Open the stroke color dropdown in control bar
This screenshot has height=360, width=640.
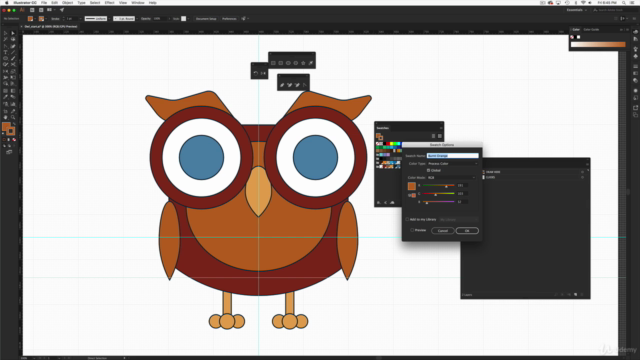coord(47,19)
